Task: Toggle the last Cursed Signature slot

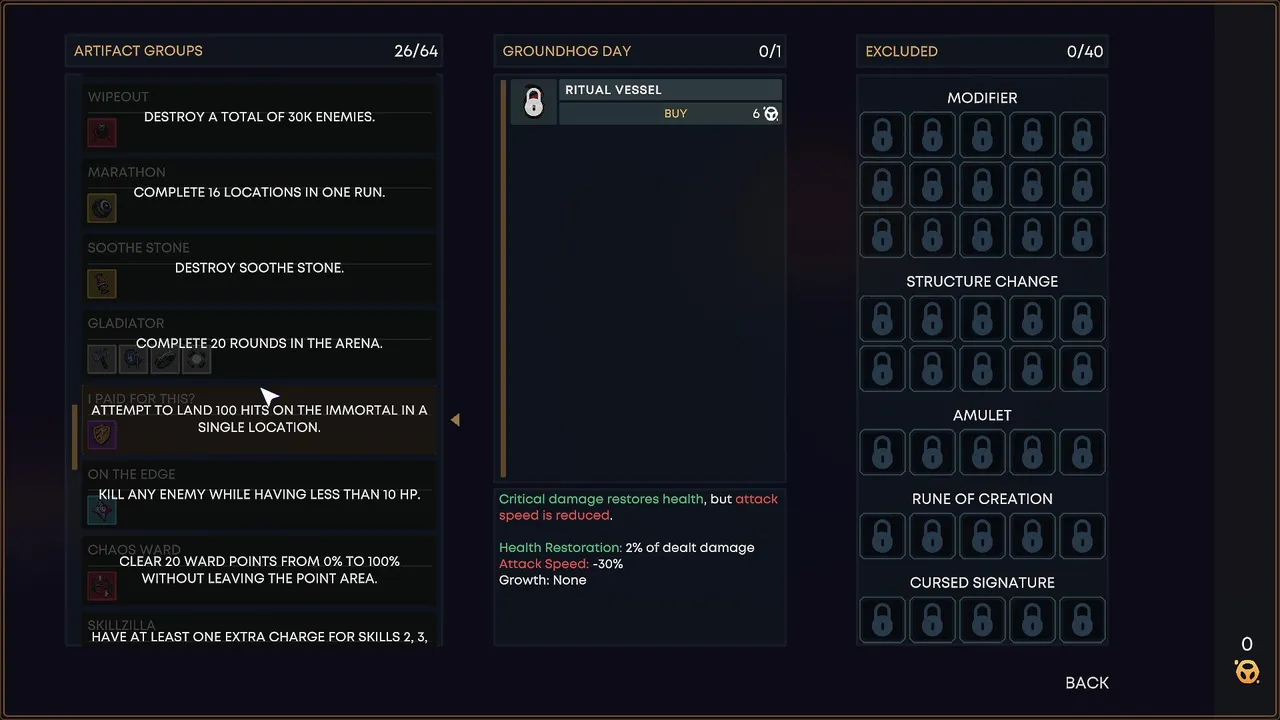Action: coord(1082,619)
